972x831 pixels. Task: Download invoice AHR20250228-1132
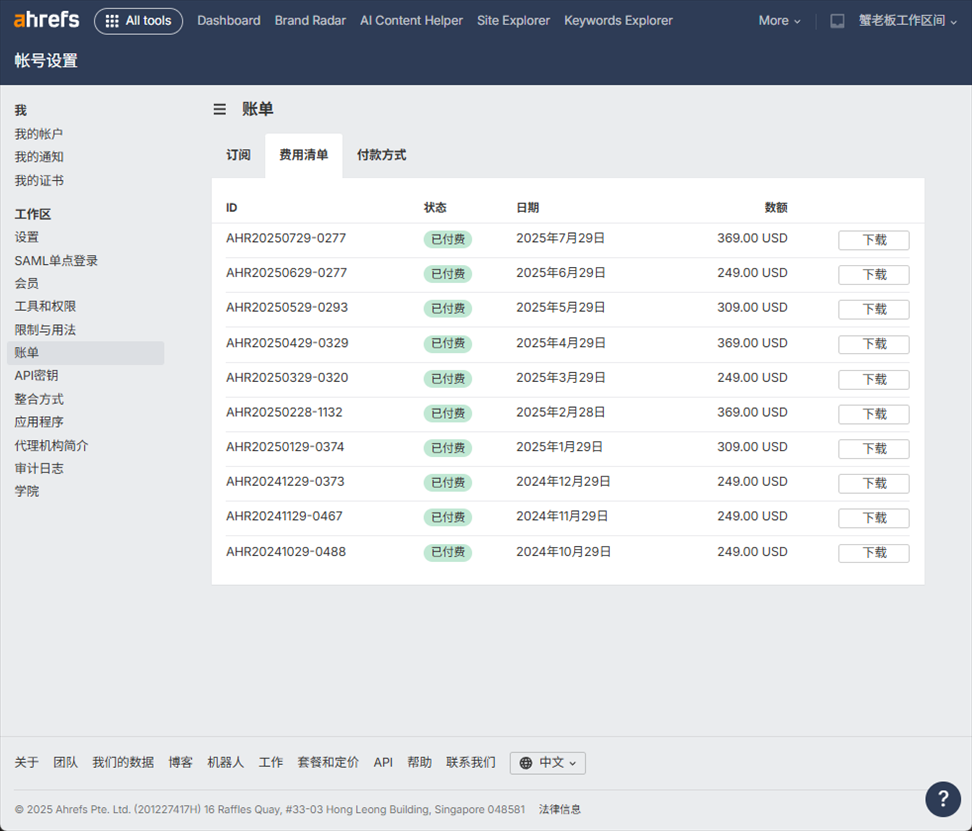click(873, 414)
